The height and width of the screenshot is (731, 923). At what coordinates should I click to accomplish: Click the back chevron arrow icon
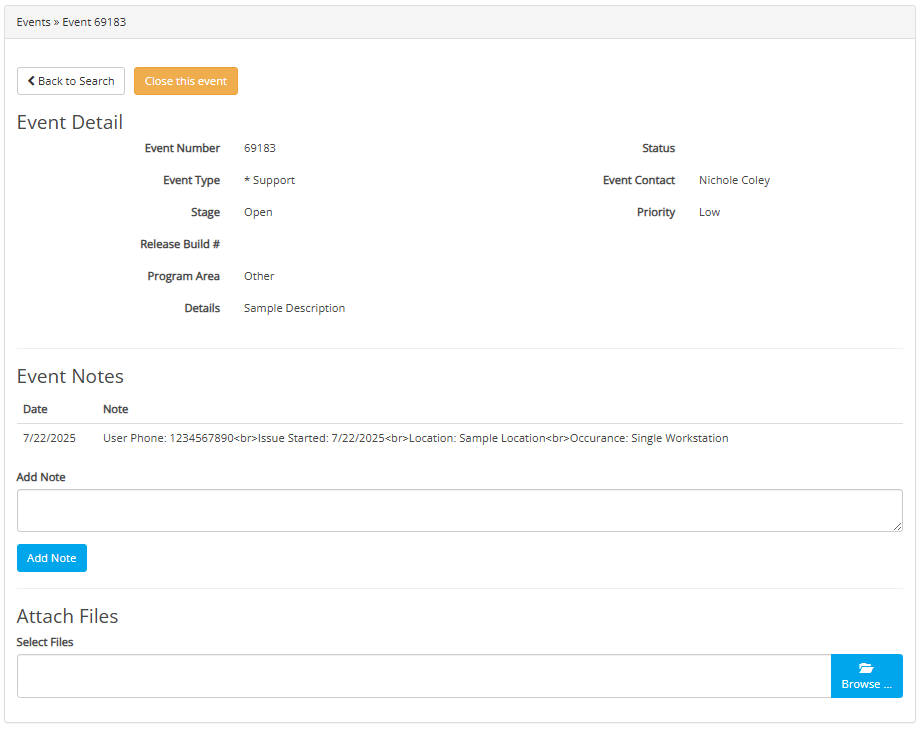point(31,81)
